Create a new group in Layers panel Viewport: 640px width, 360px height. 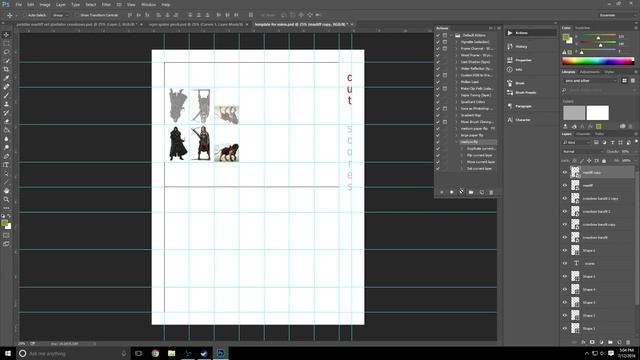[610, 342]
